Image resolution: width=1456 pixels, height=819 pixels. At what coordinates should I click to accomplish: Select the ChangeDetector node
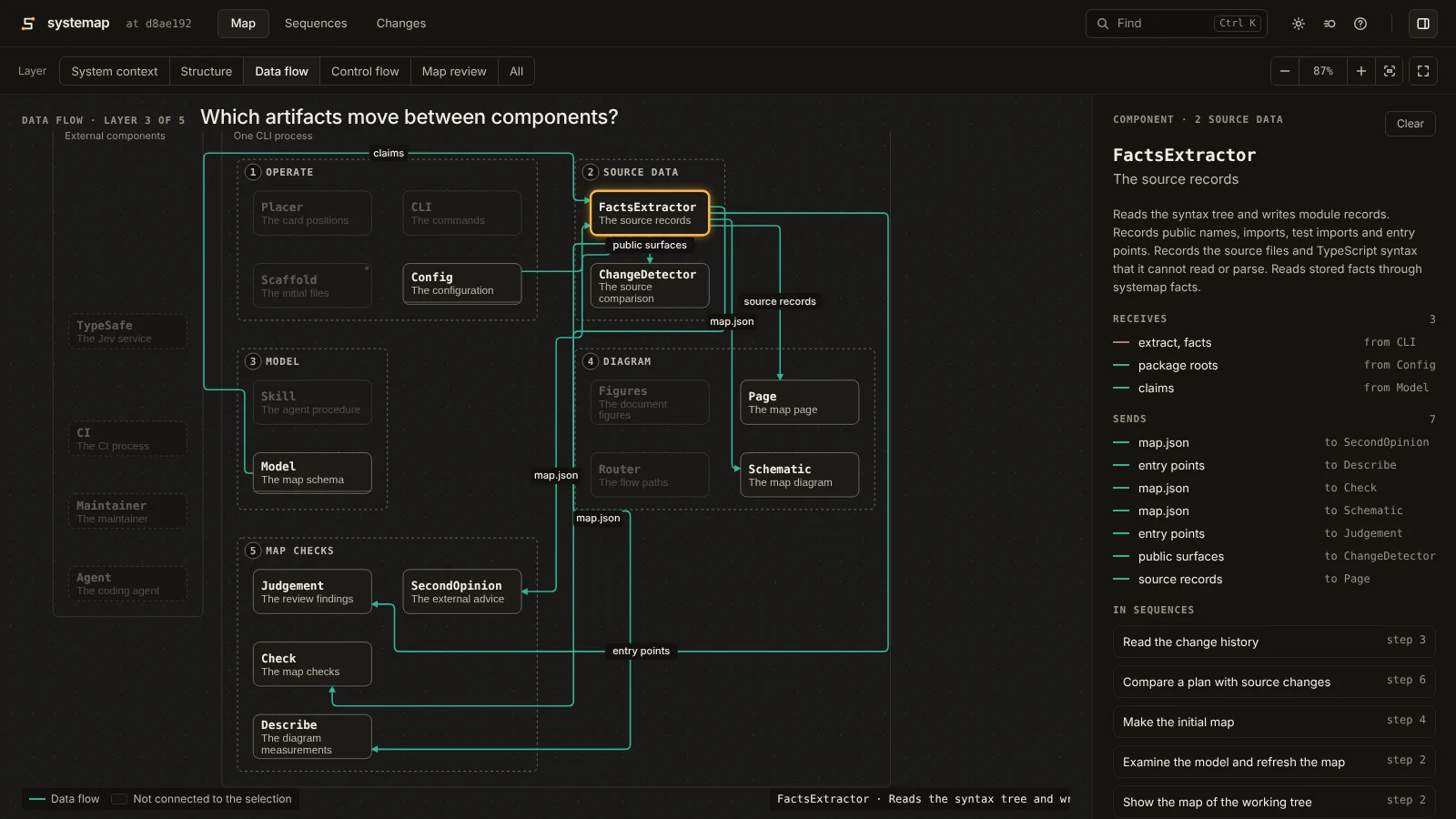click(650, 286)
